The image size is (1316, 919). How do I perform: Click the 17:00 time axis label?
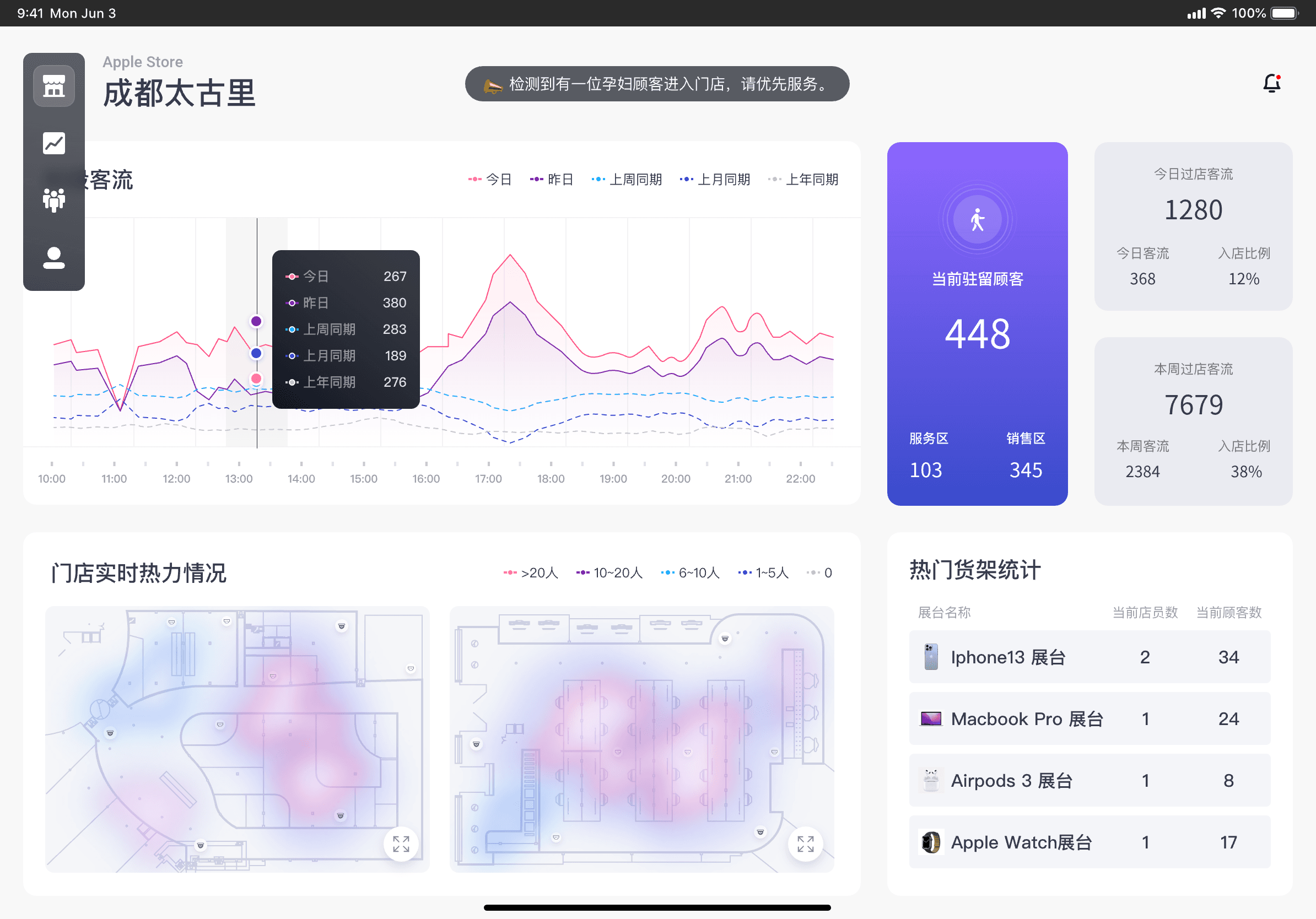(488, 478)
